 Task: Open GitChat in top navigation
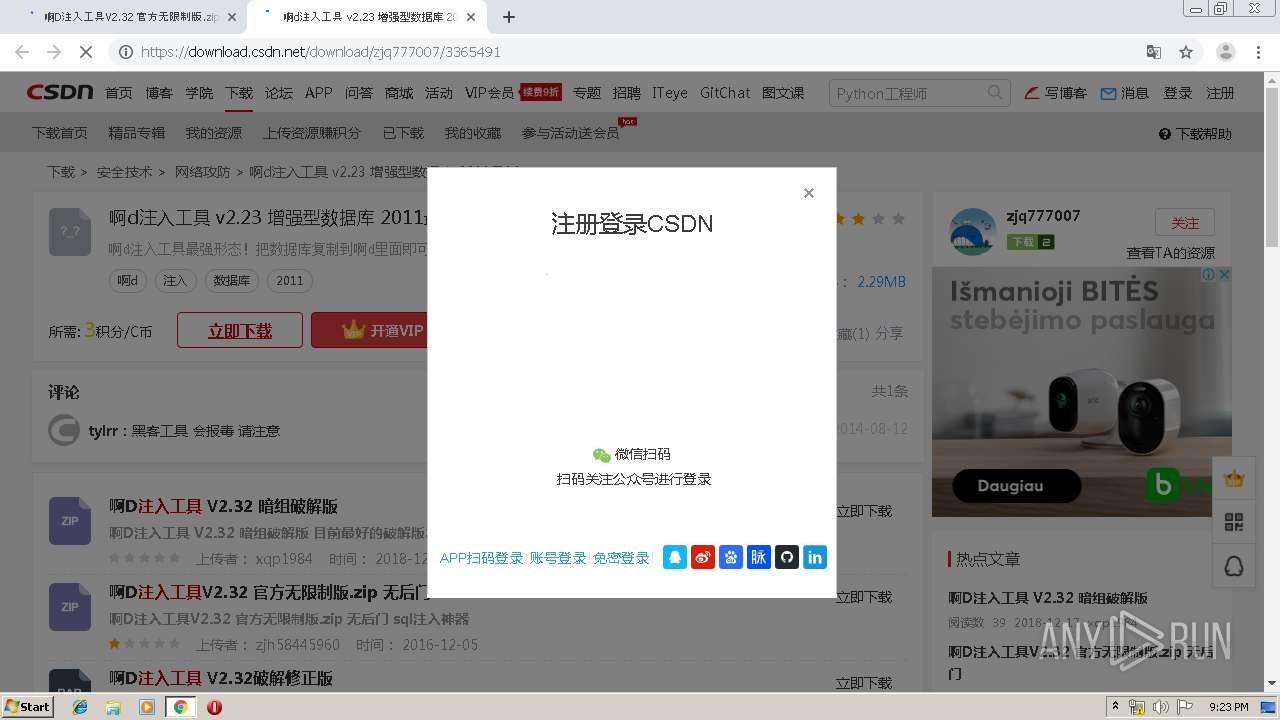pos(725,93)
